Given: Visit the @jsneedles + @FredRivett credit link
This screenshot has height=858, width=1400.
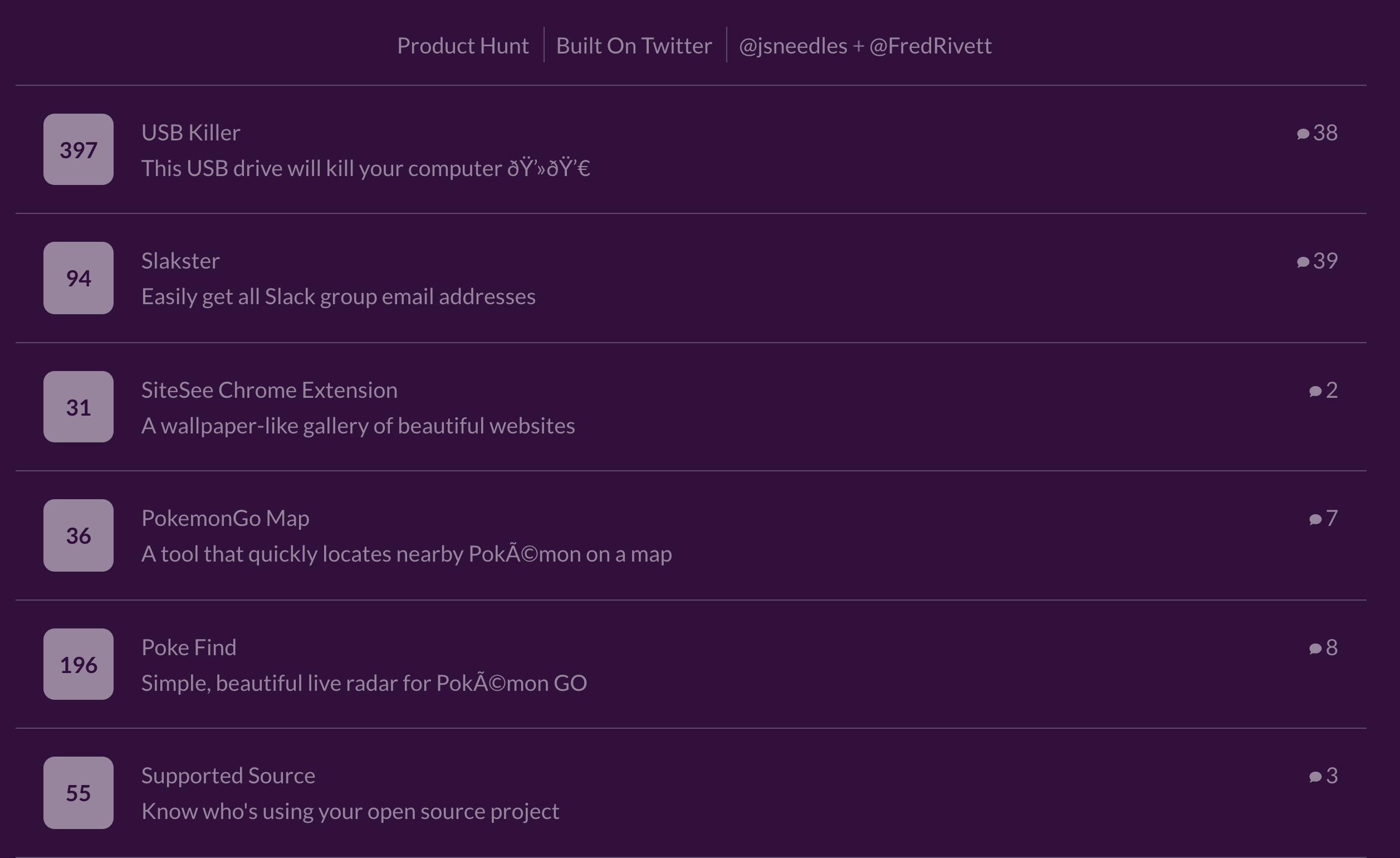Looking at the screenshot, I should click(865, 46).
